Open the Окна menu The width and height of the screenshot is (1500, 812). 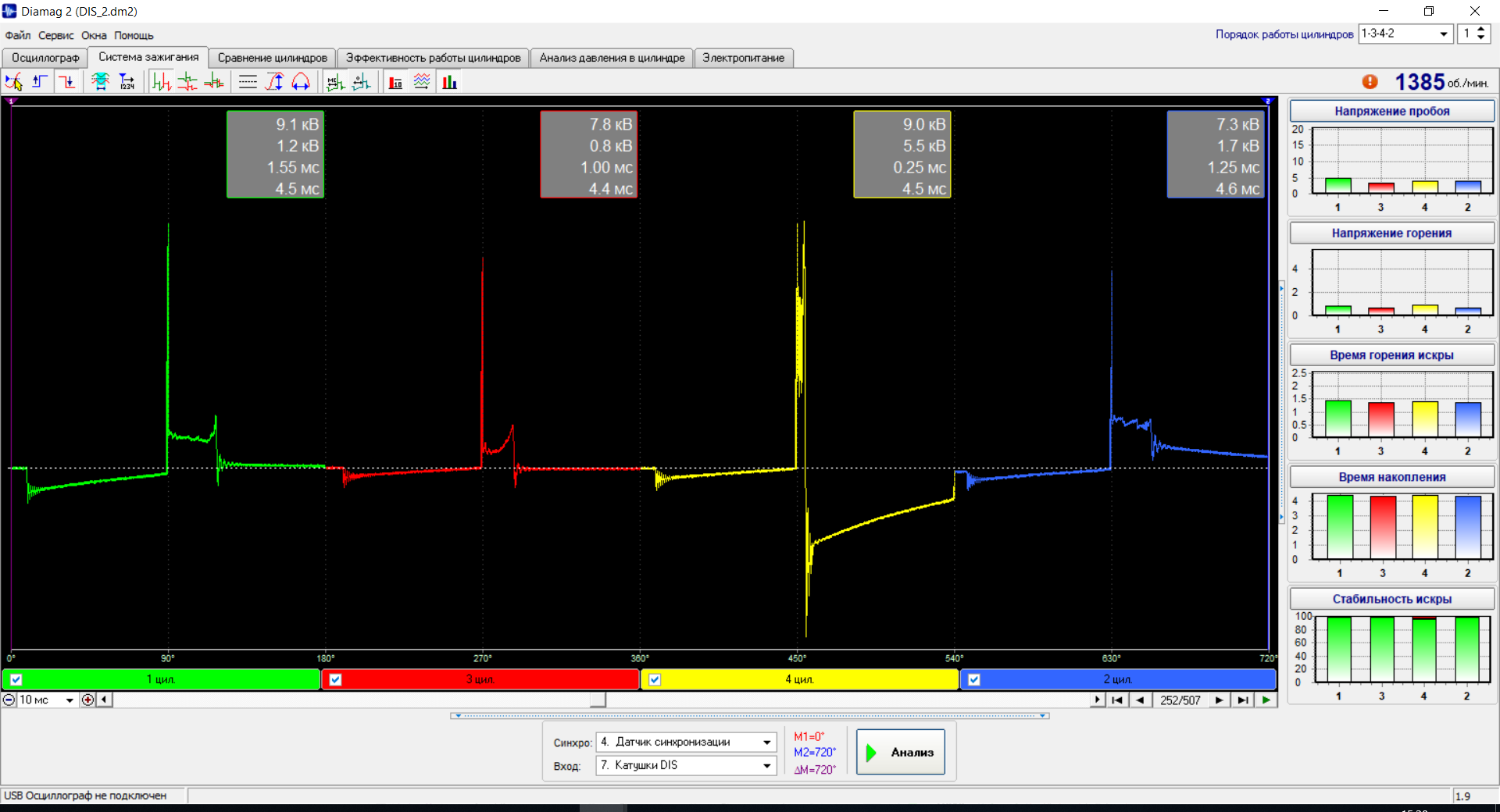coord(94,35)
